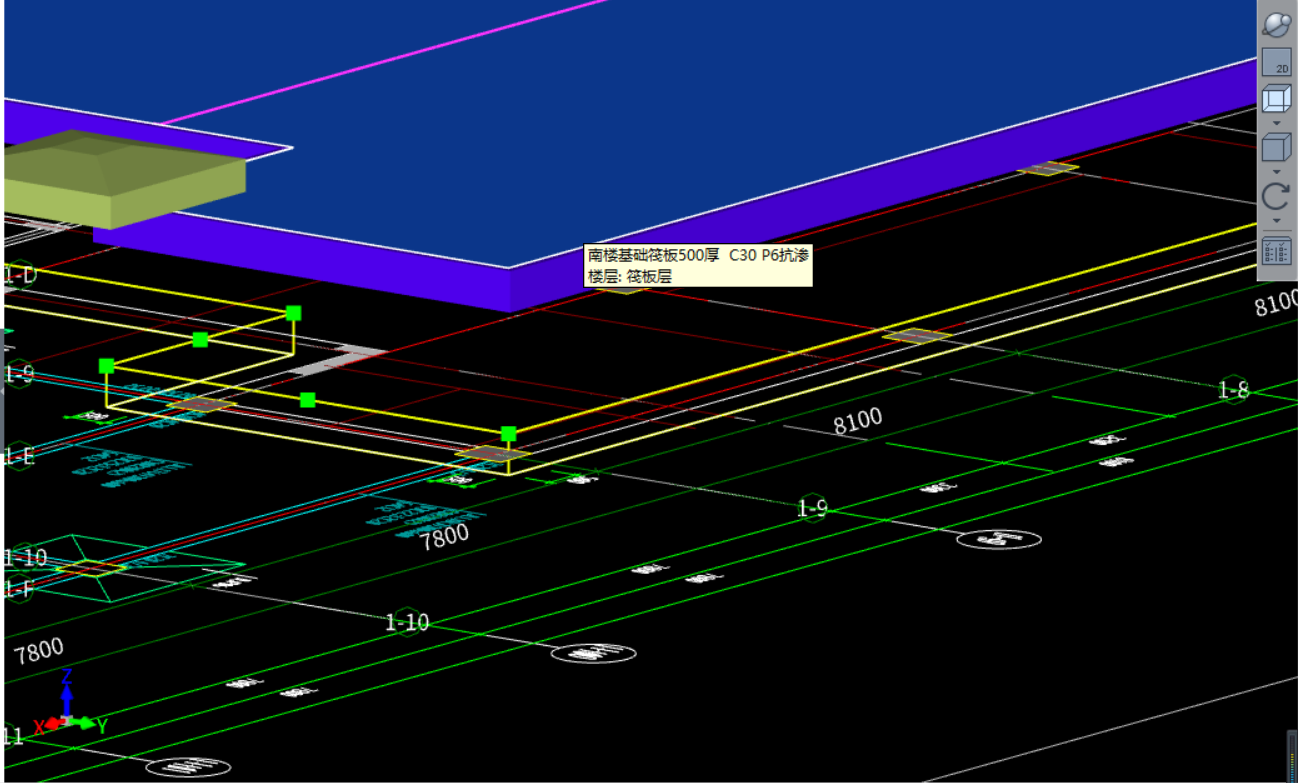
Task: Expand the solid cube display dropdown arrow
Action: (1276, 171)
